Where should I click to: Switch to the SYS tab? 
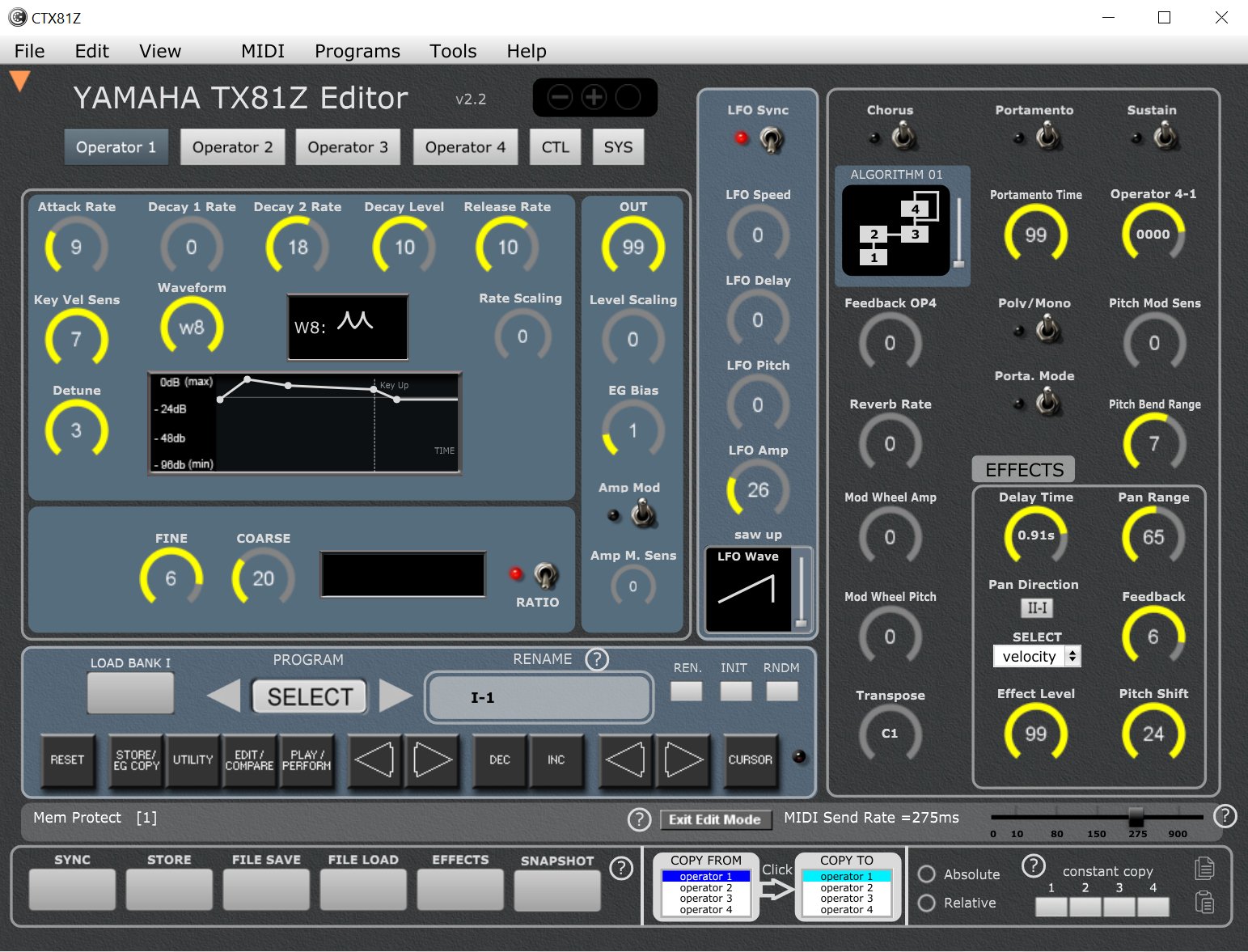pos(619,147)
